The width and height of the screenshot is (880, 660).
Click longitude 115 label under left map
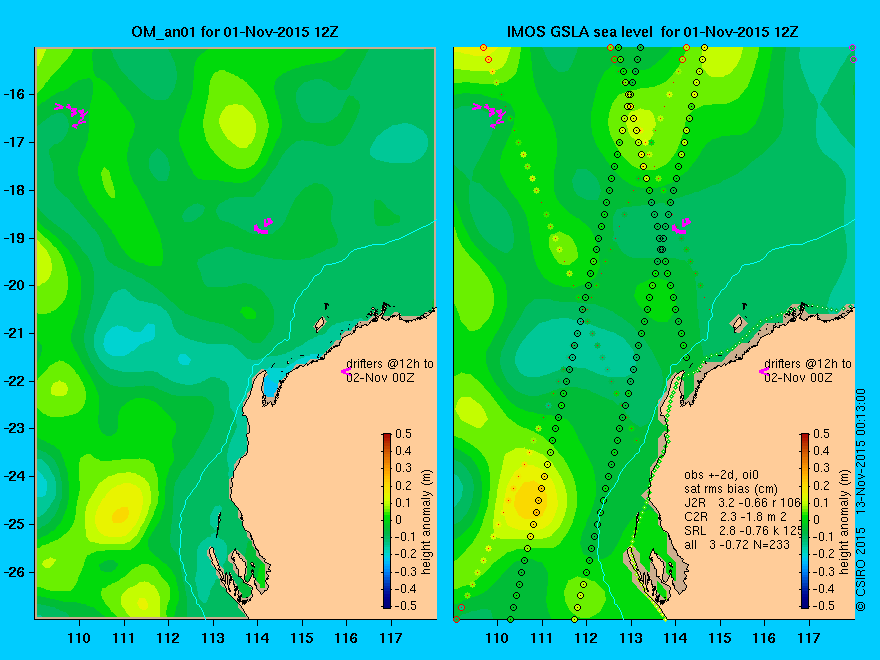click(302, 638)
